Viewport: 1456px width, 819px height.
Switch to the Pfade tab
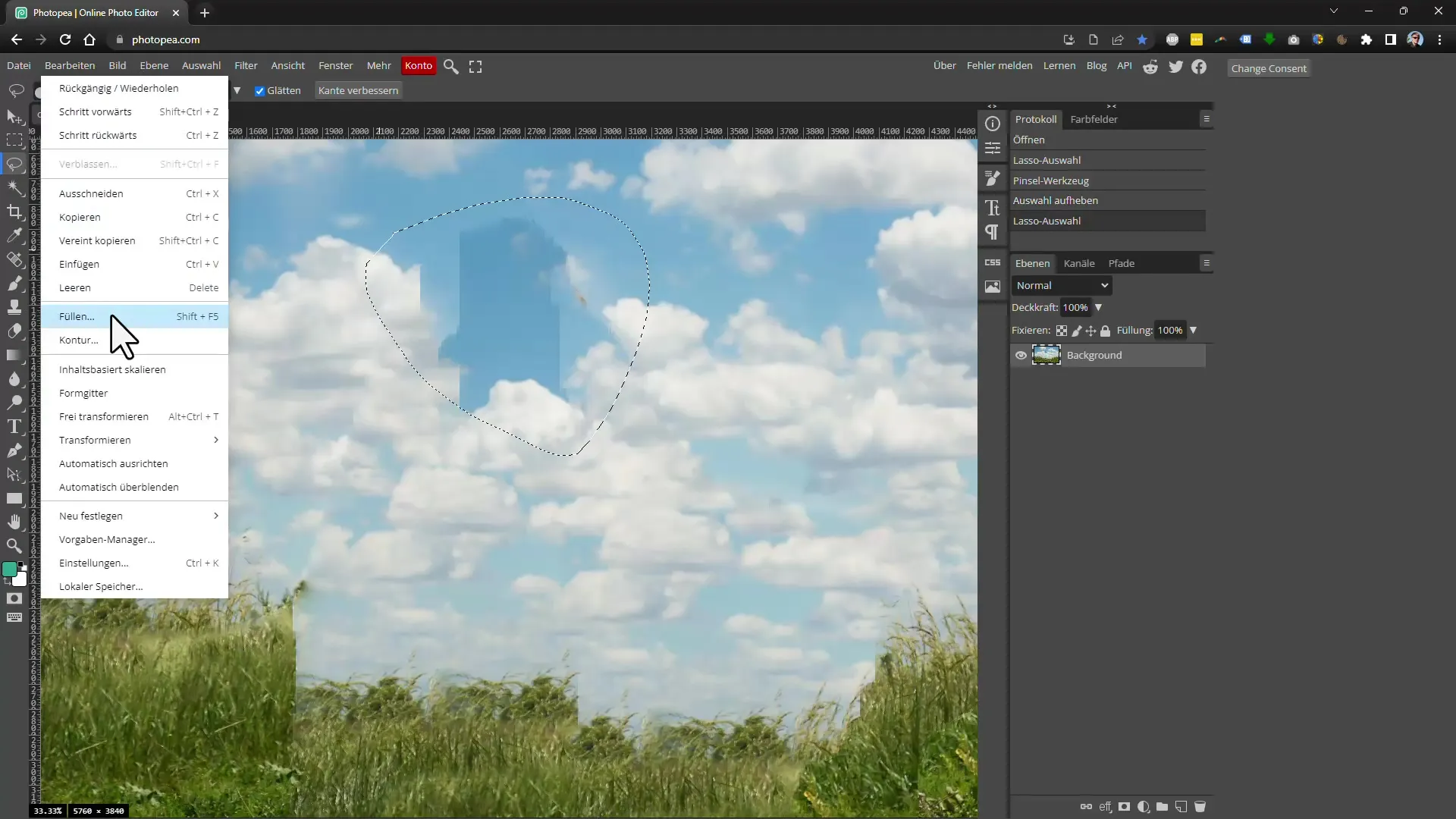point(1122,263)
